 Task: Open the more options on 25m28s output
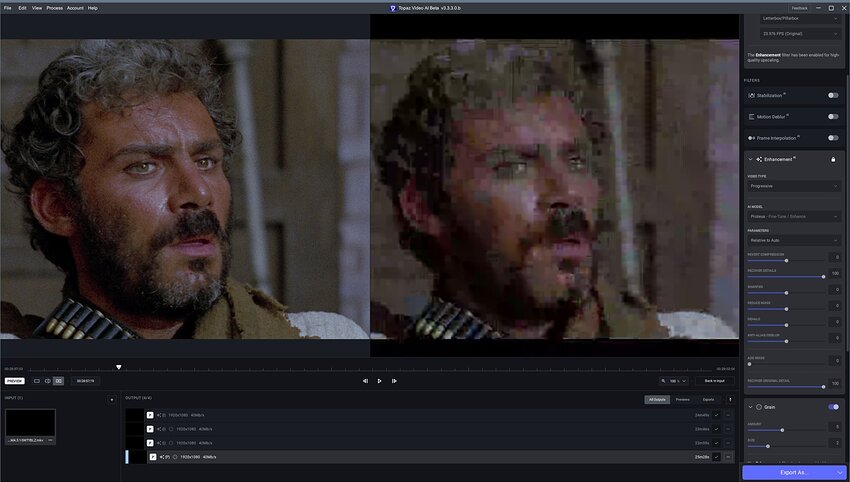728,457
